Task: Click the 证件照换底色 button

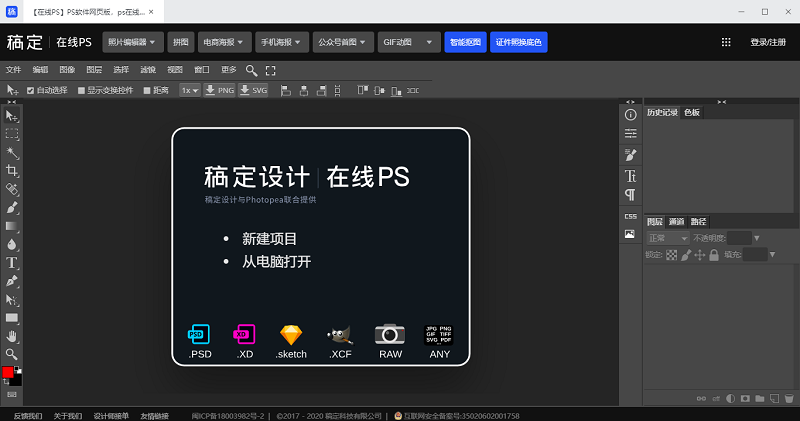Action: (x=519, y=42)
